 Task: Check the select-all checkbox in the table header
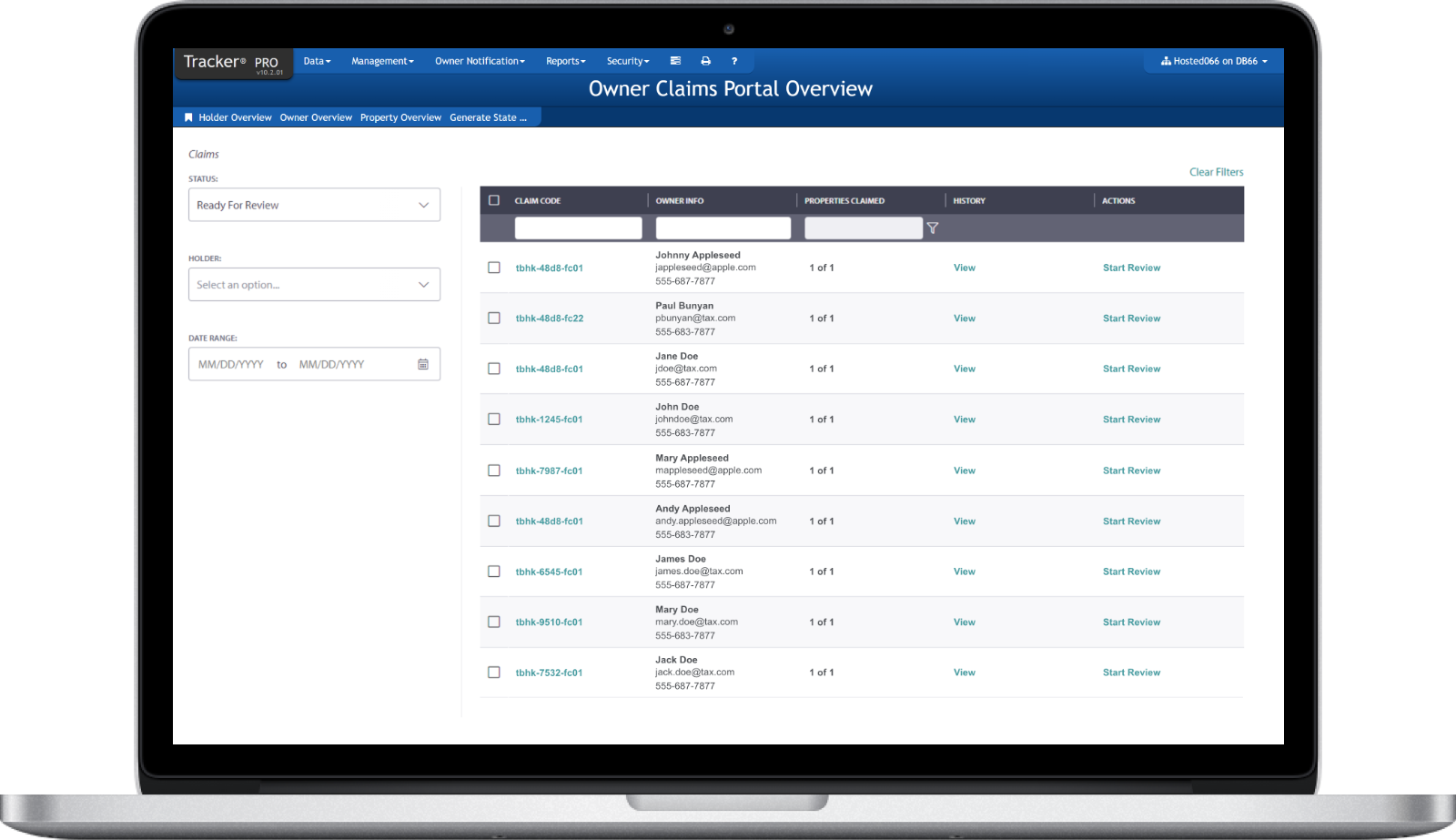494,198
